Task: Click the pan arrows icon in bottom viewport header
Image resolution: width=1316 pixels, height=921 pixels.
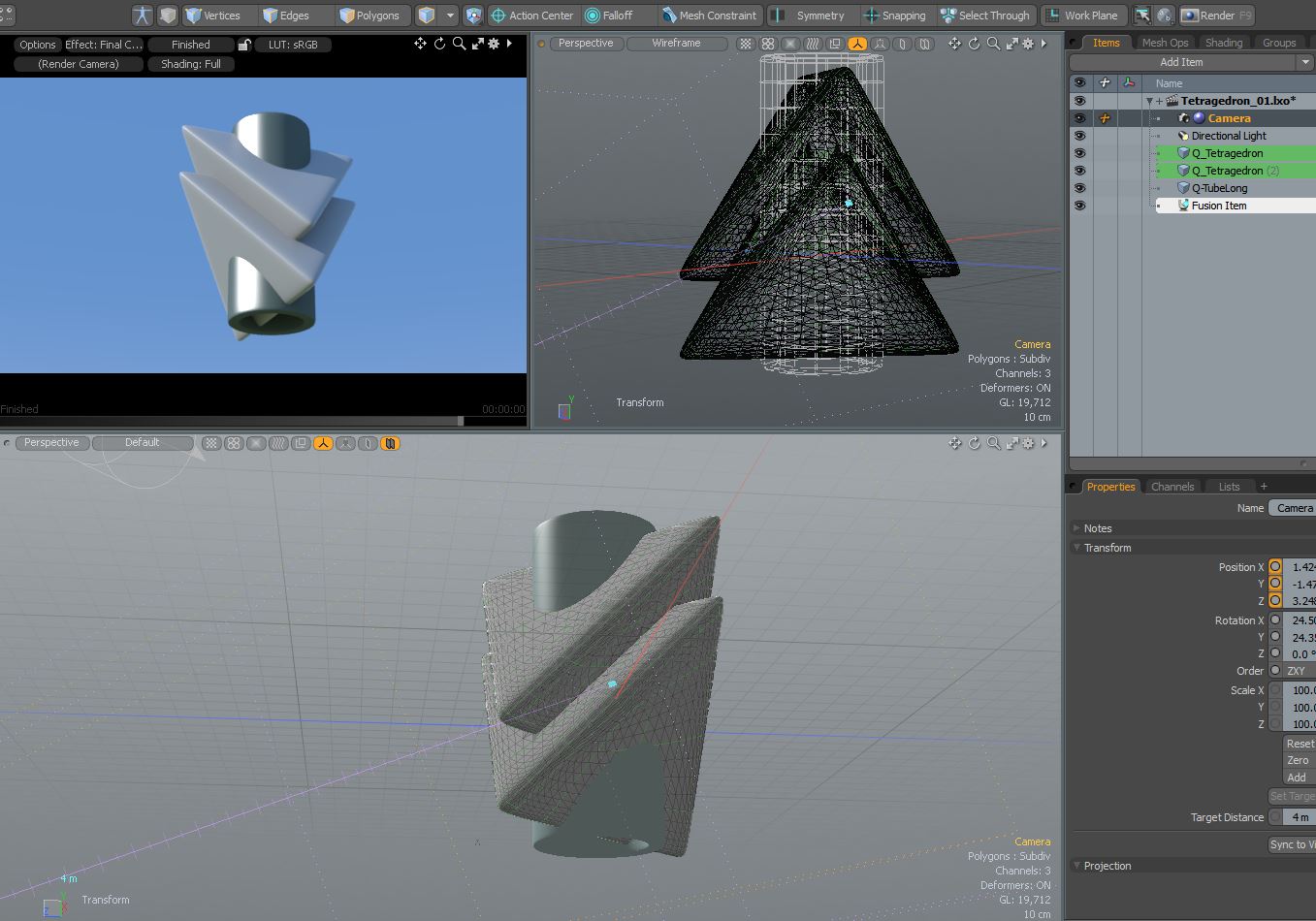Action: 955,443
